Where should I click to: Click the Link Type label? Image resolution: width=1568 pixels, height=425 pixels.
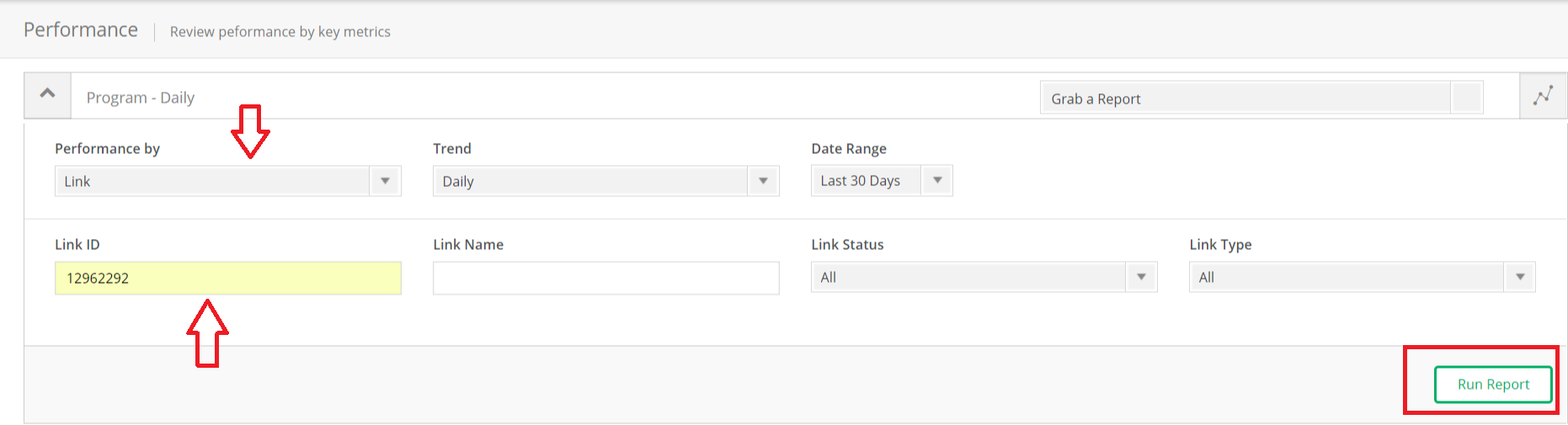click(1220, 245)
